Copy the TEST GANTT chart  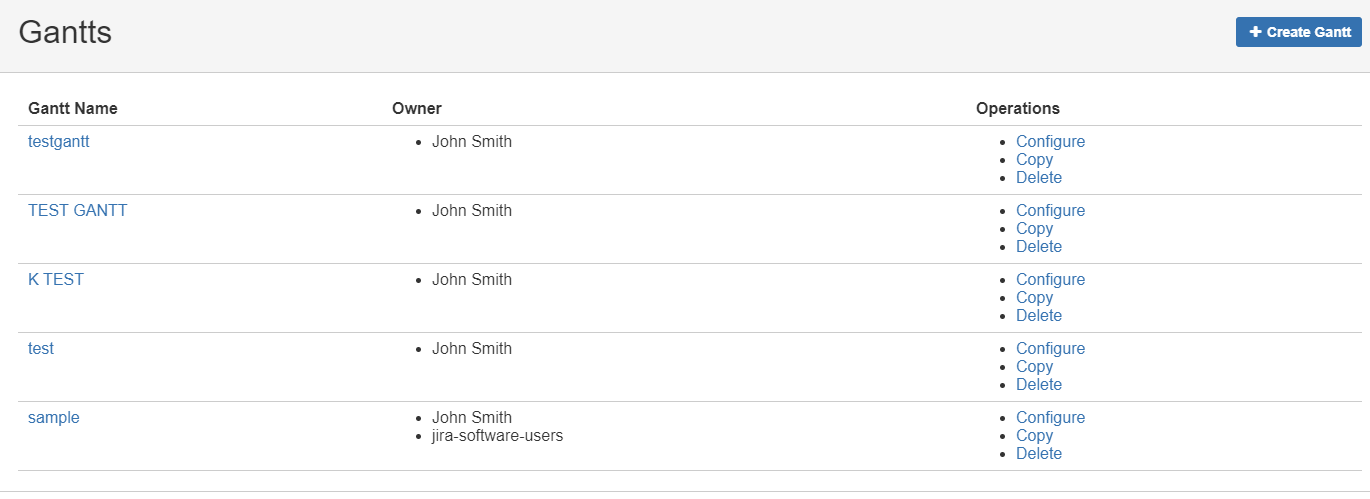1034,229
